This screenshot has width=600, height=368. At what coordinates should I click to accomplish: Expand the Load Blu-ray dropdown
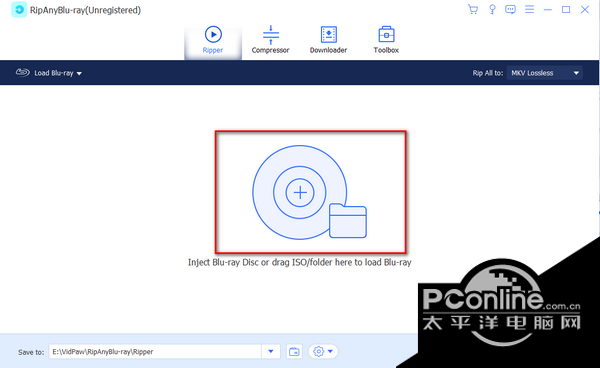point(79,73)
